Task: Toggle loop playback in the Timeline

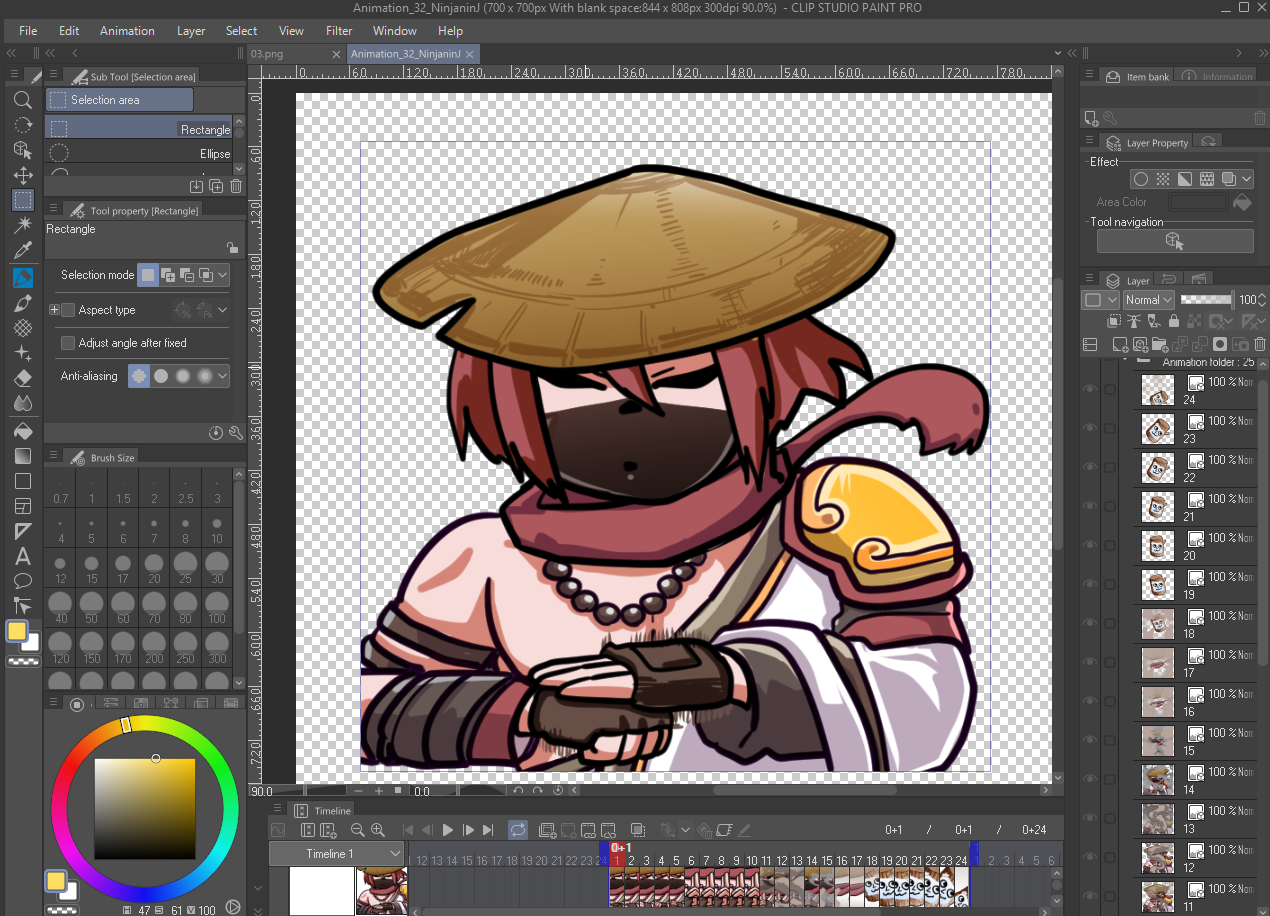Action: point(518,830)
